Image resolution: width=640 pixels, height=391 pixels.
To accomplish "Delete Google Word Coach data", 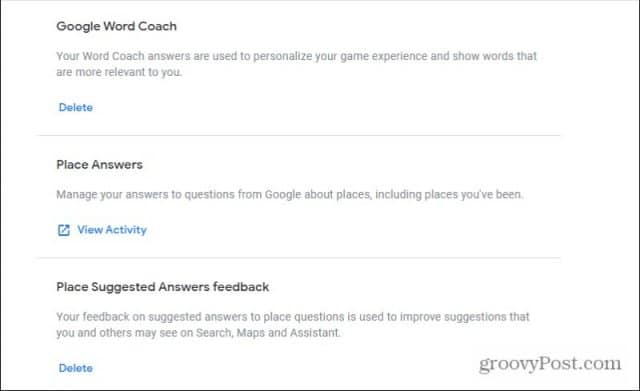I will [x=76, y=107].
